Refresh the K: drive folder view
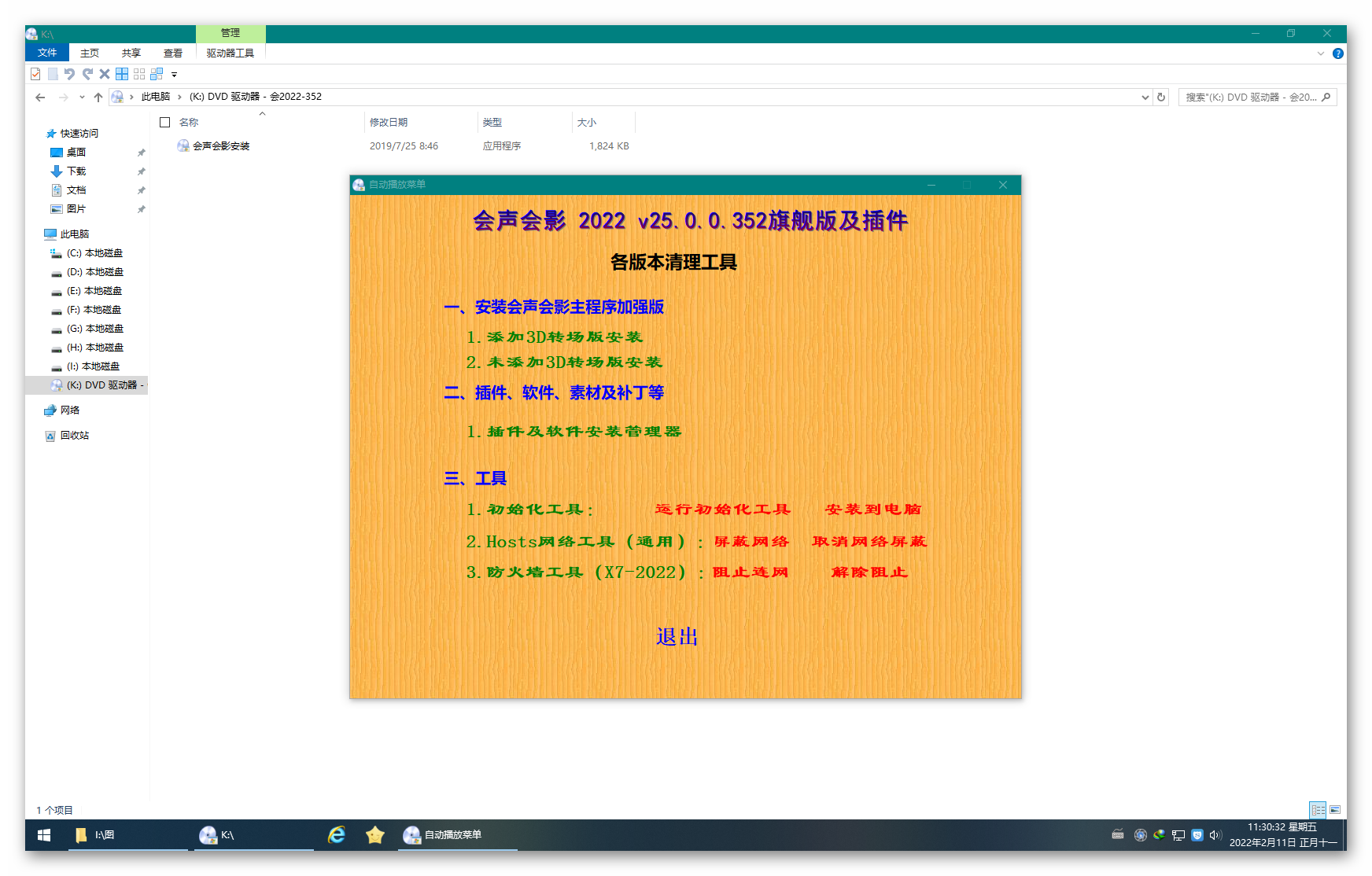The height and width of the screenshot is (876, 1372). (x=1161, y=97)
